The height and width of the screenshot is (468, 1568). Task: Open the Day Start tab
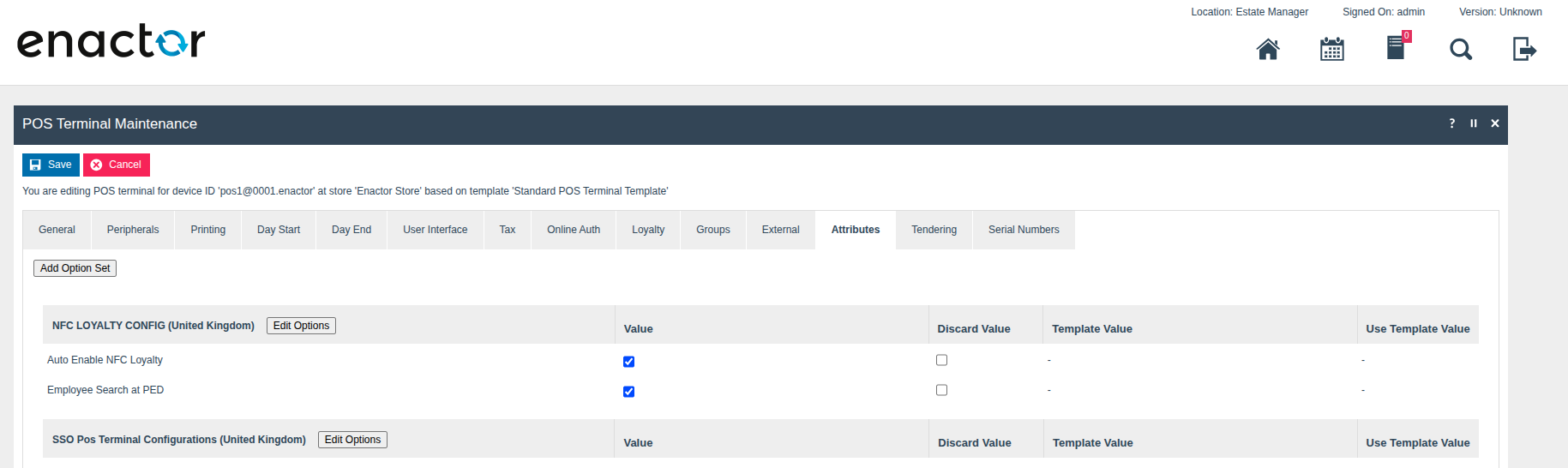point(279,230)
